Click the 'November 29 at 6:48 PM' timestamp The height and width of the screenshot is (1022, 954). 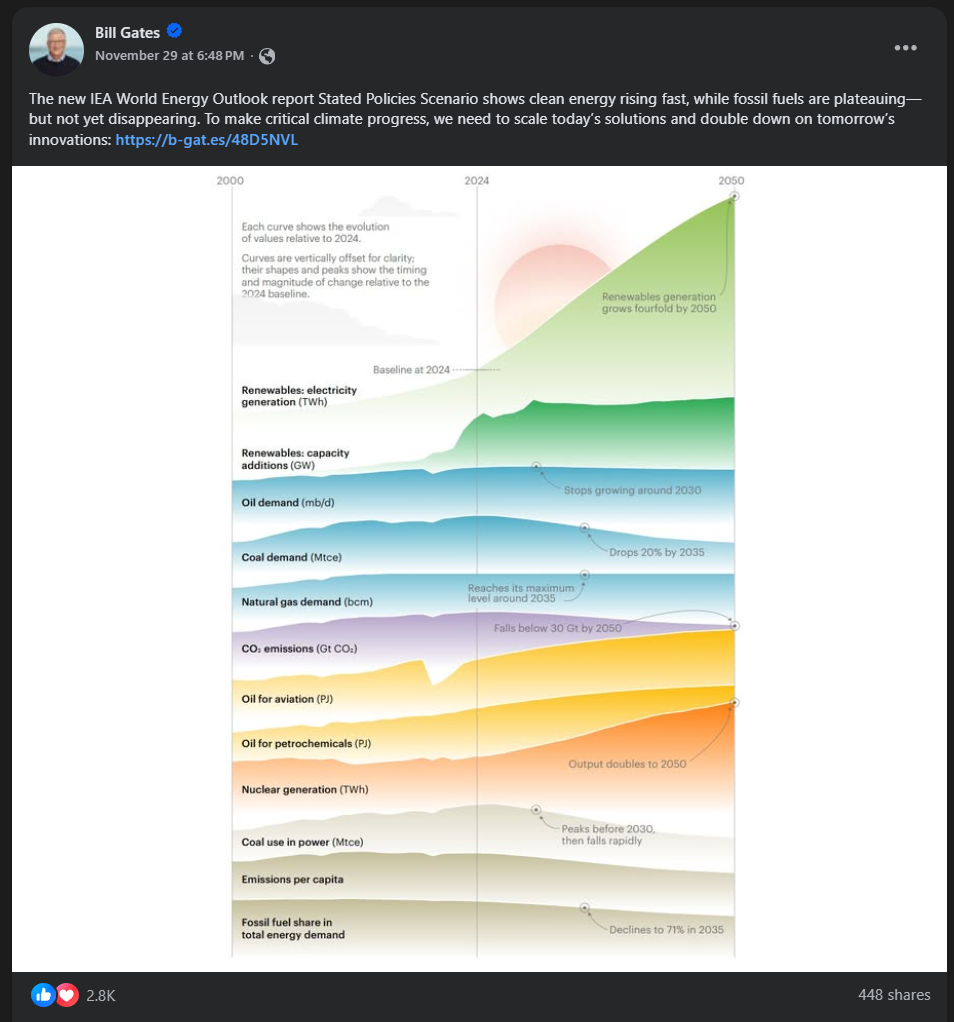pos(169,56)
